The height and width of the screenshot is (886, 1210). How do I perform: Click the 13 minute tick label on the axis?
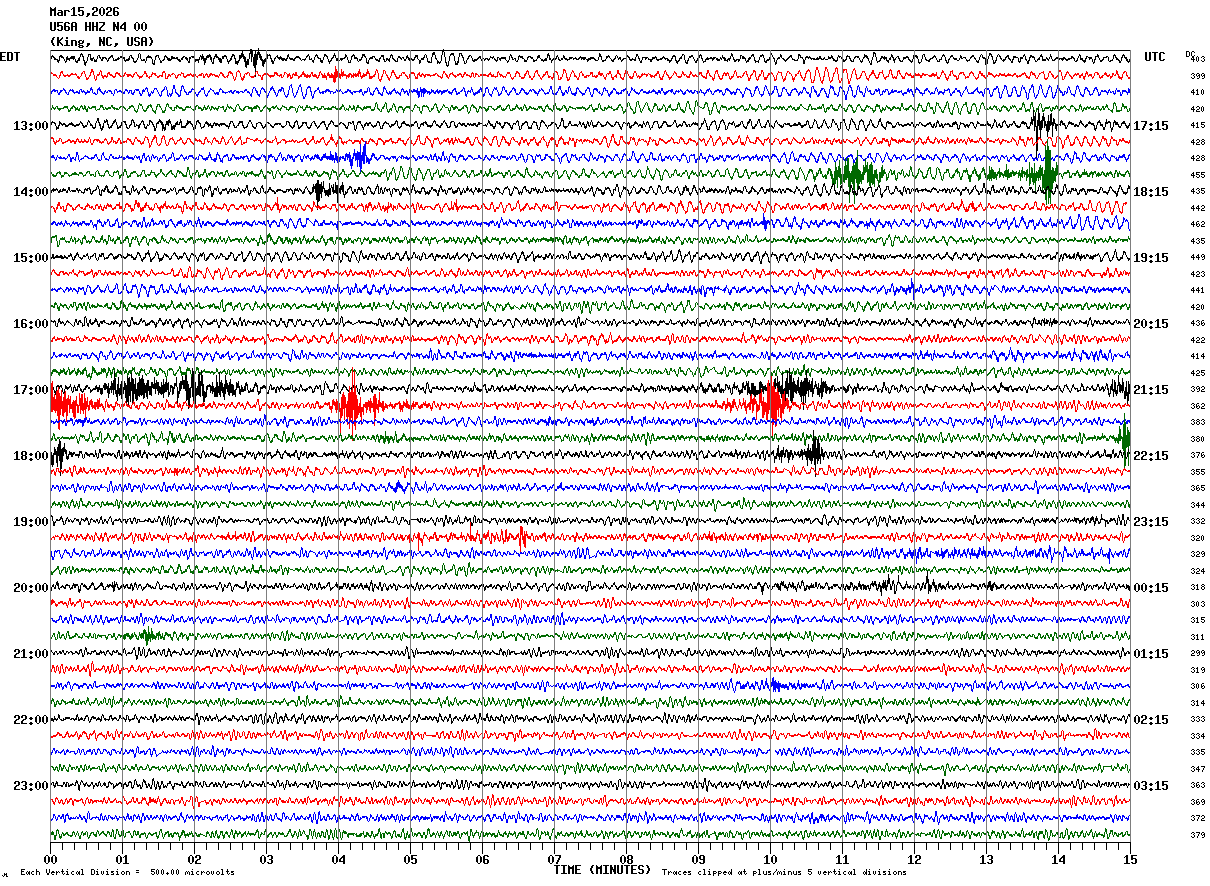pos(986,859)
